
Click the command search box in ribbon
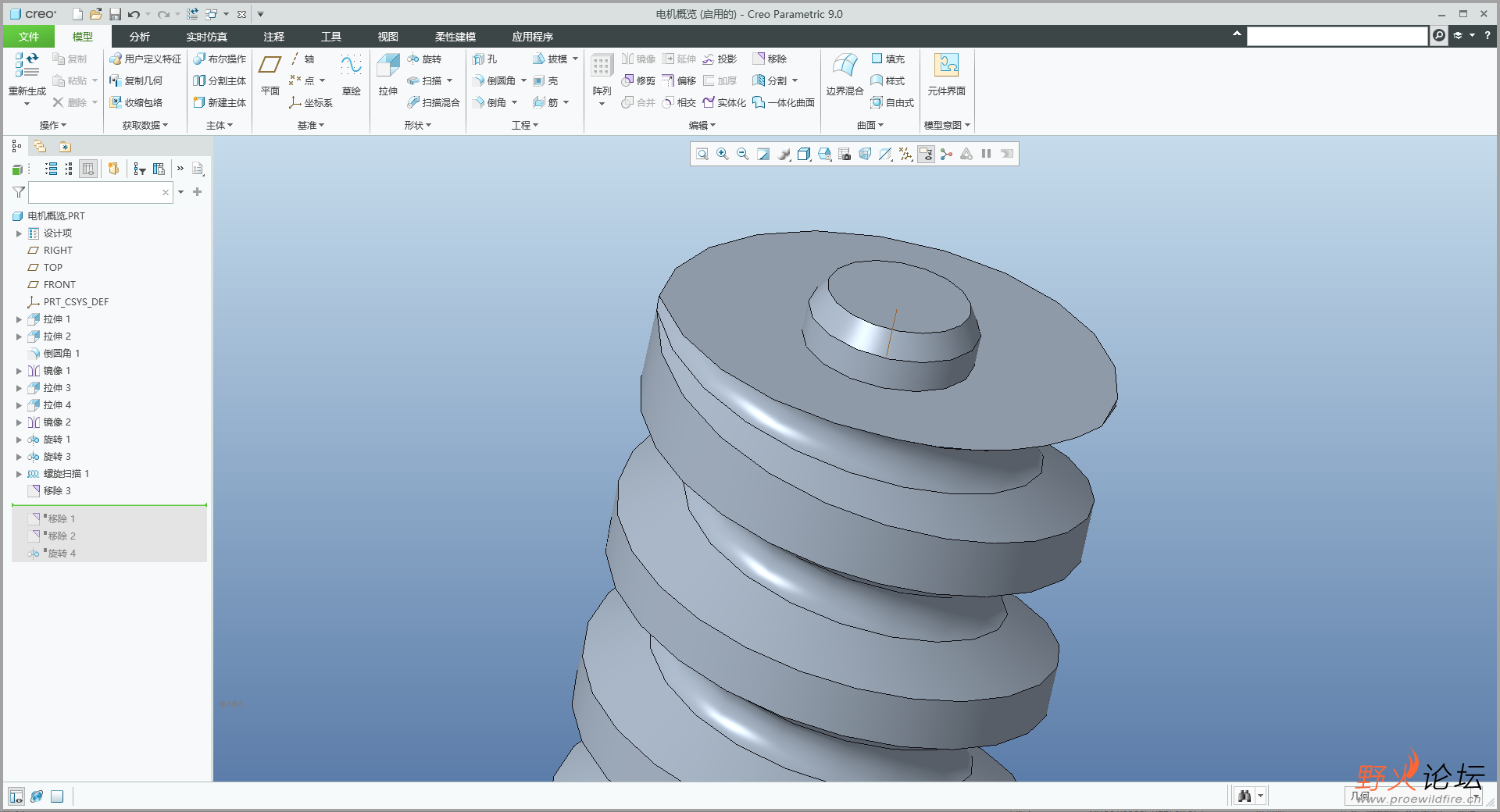1337,36
